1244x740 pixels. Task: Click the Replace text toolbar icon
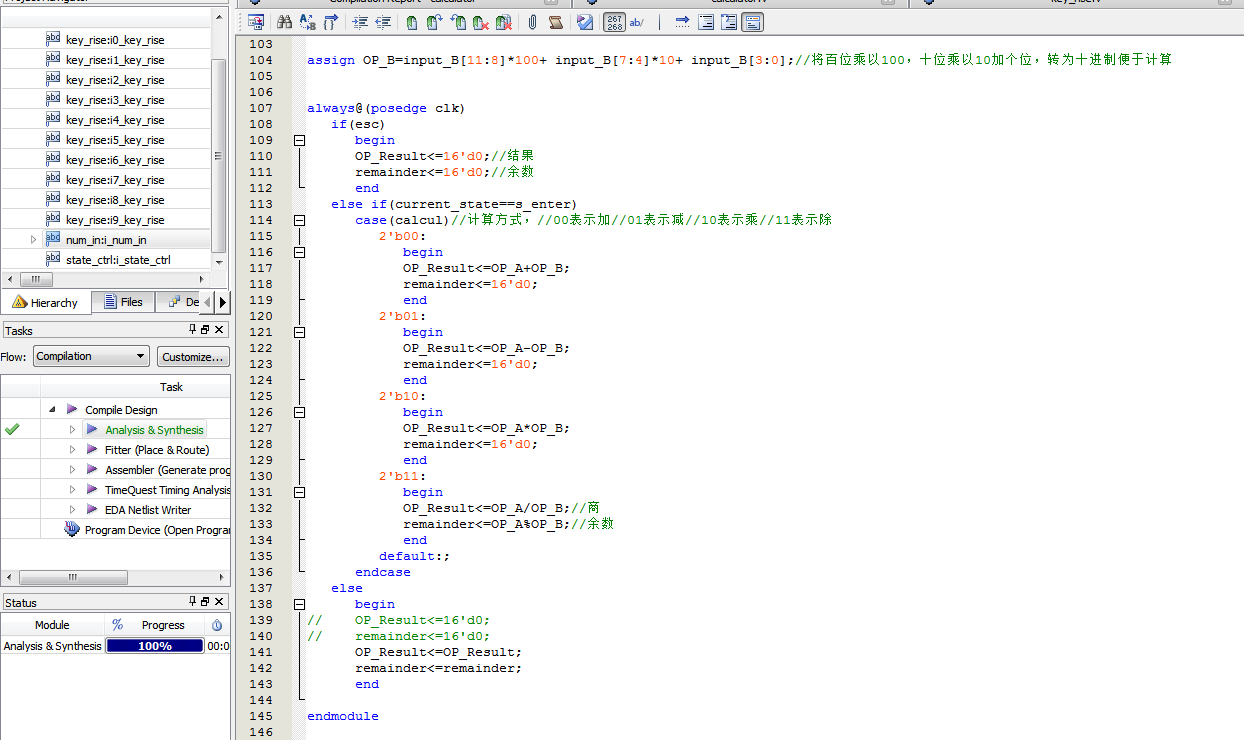click(x=307, y=22)
